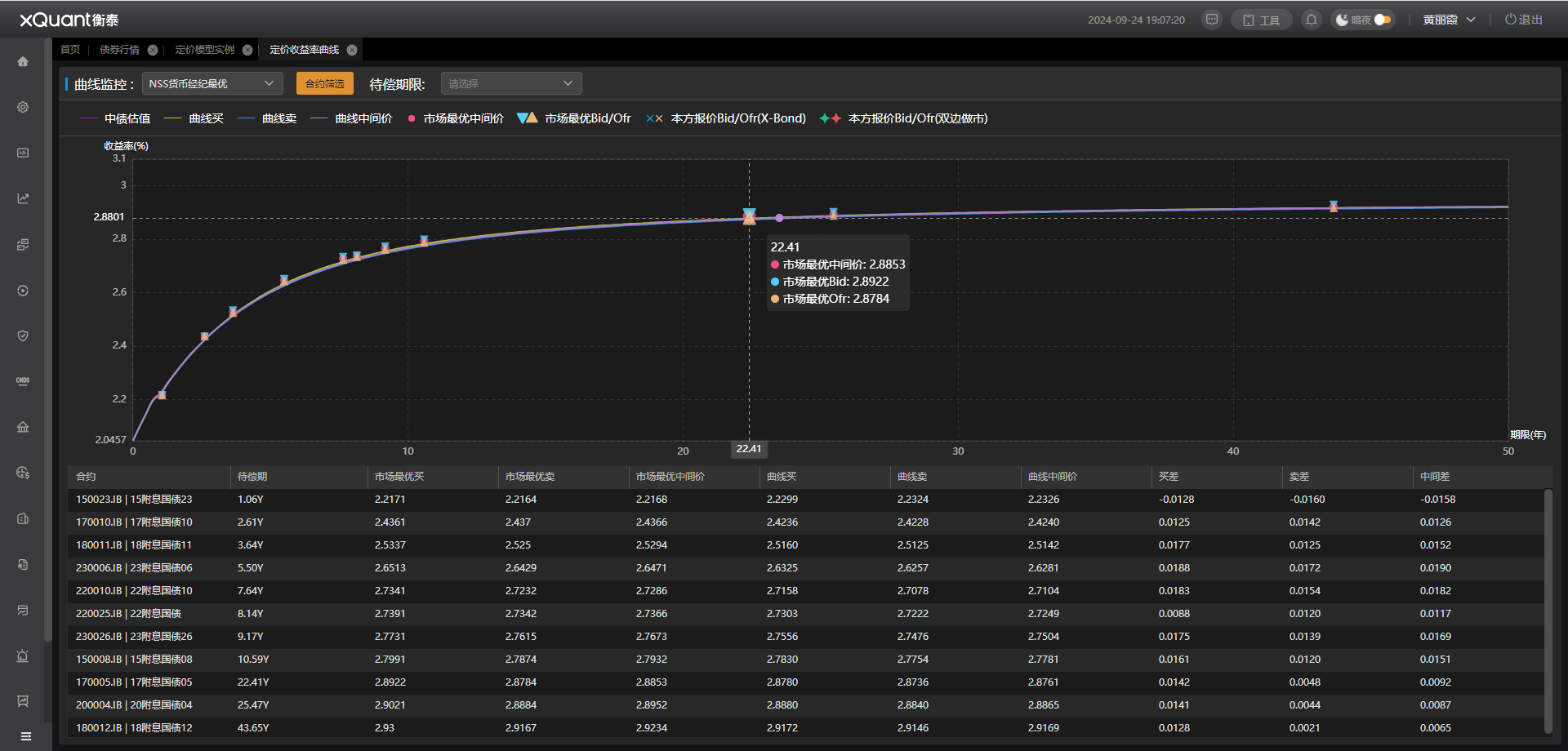Switch to the 定价模型实例 tab

click(x=204, y=50)
